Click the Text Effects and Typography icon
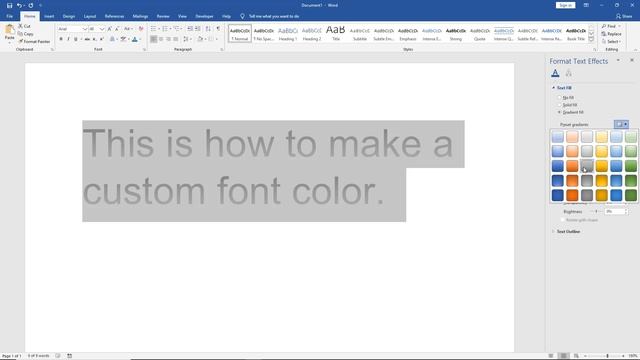The image size is (640, 360). (x=112, y=39)
